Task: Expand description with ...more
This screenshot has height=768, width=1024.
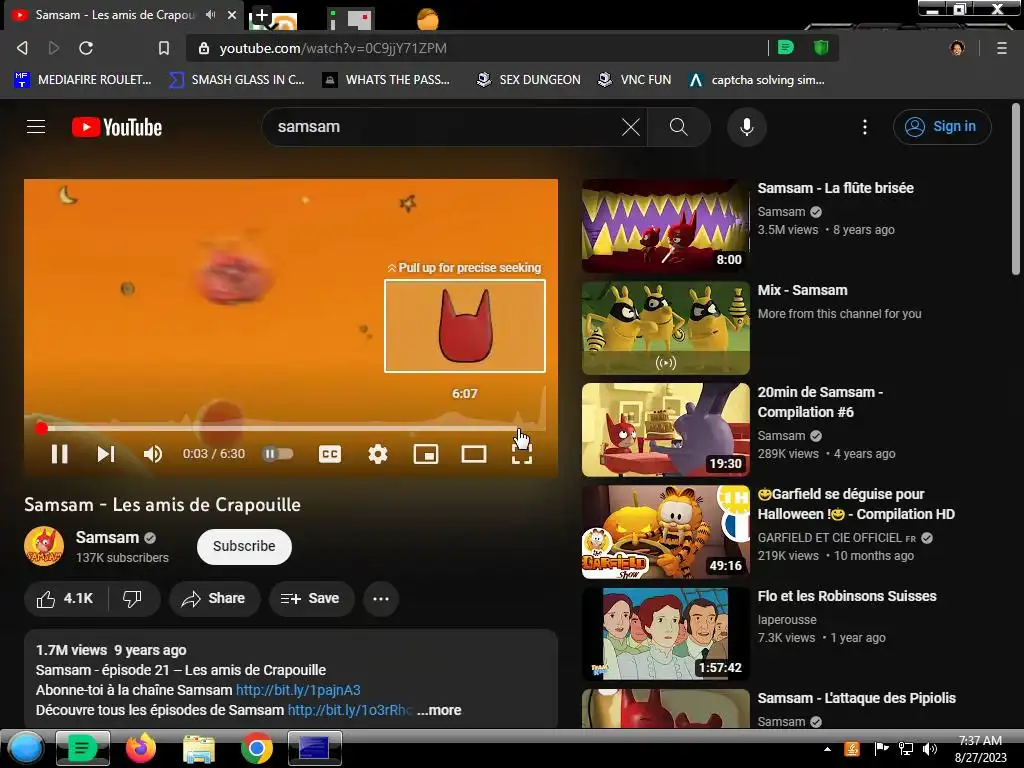Action: tap(440, 710)
